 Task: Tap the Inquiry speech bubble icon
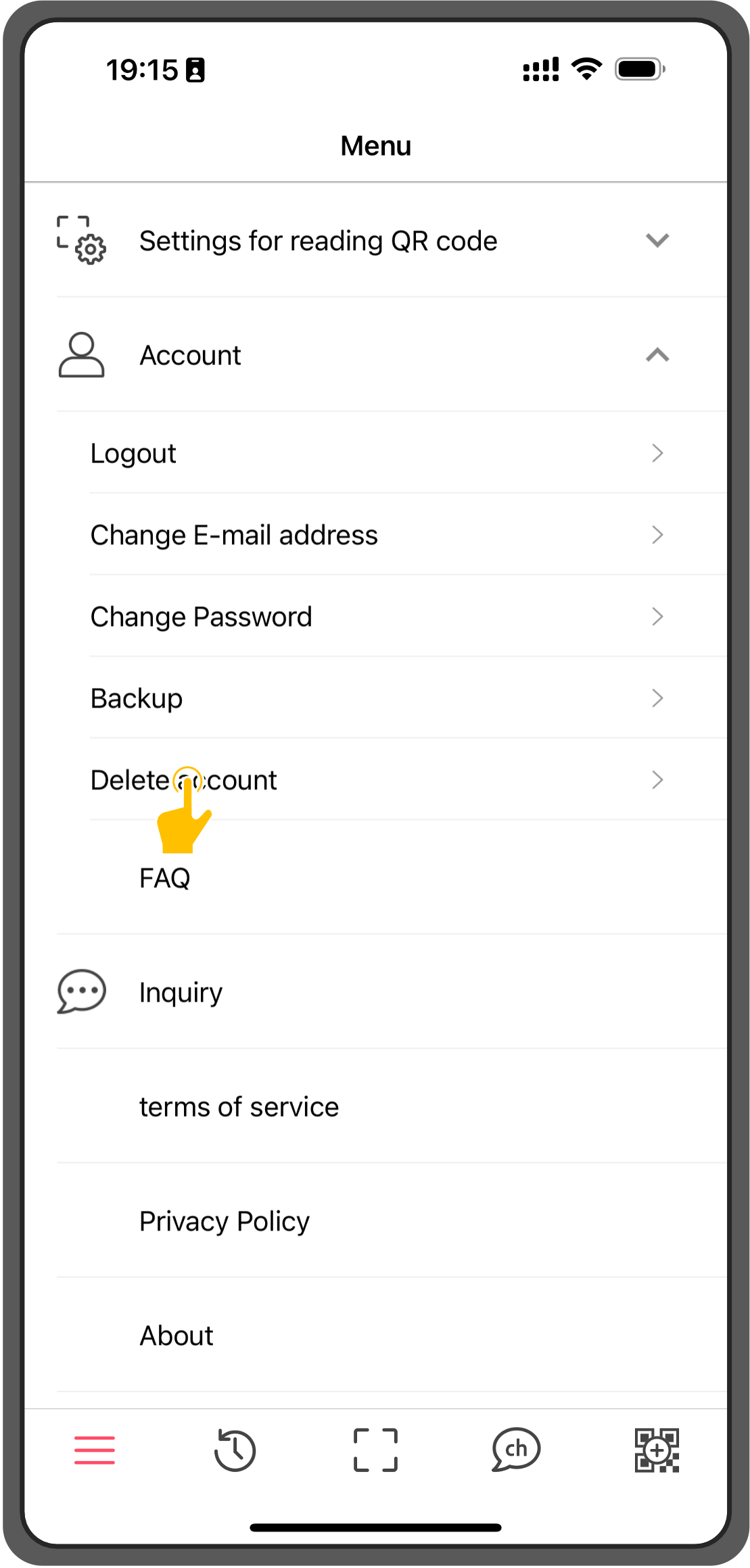pos(81,991)
